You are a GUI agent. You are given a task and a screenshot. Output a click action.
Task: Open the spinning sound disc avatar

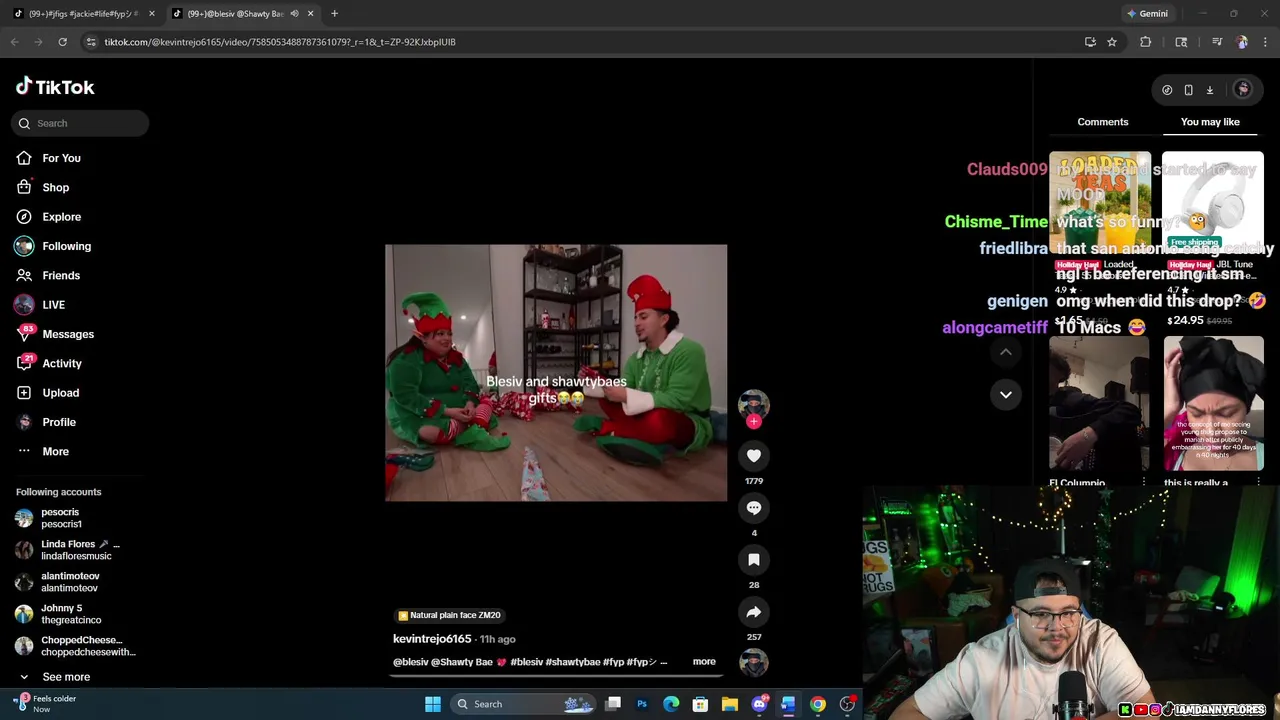754,662
